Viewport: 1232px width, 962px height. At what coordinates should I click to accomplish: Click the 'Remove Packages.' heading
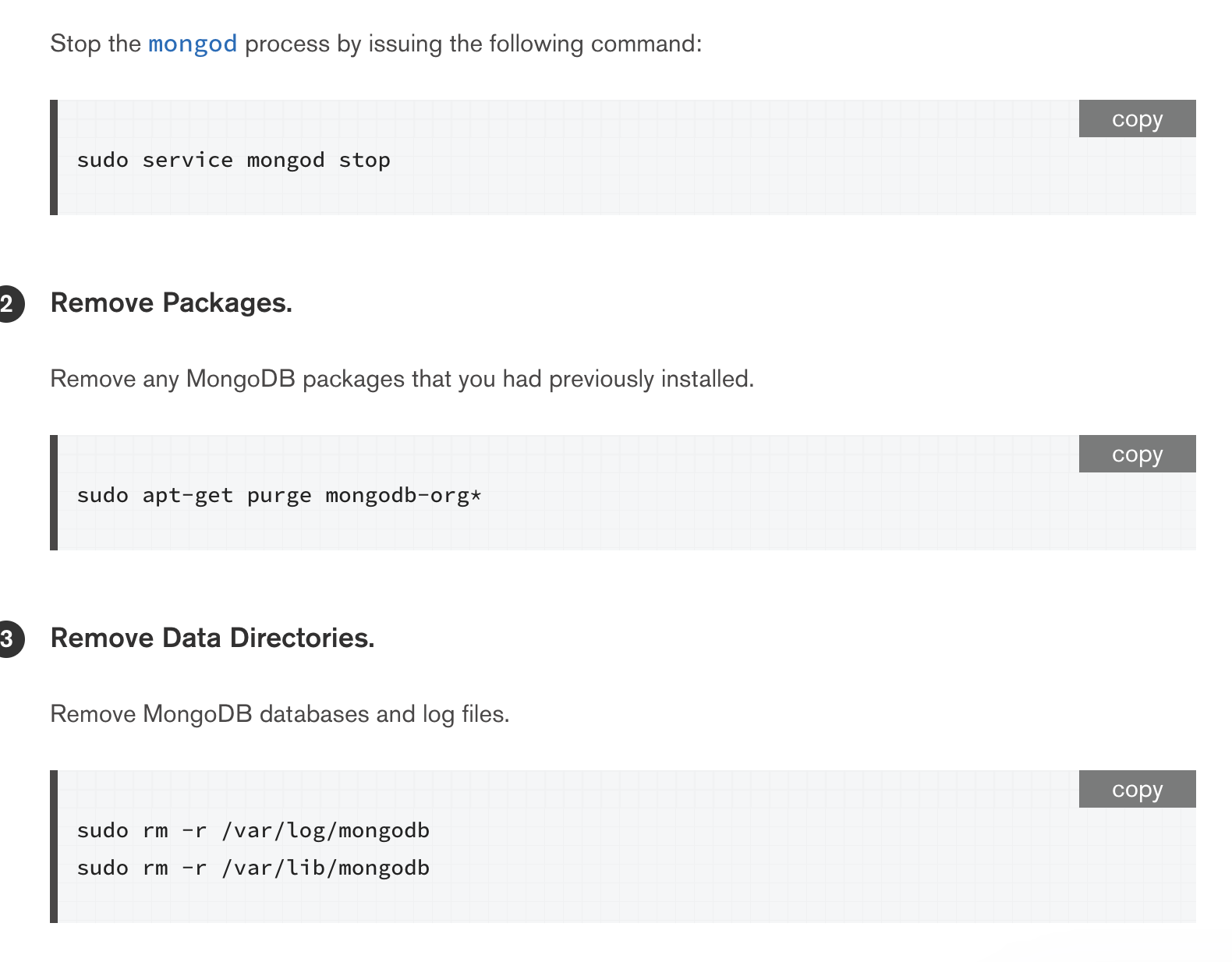coord(172,303)
